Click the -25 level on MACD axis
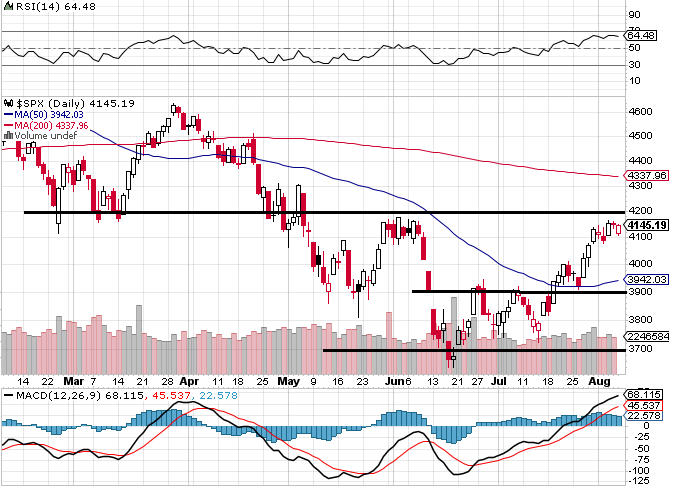Screen dimensions: 674x486 click(x=640, y=437)
